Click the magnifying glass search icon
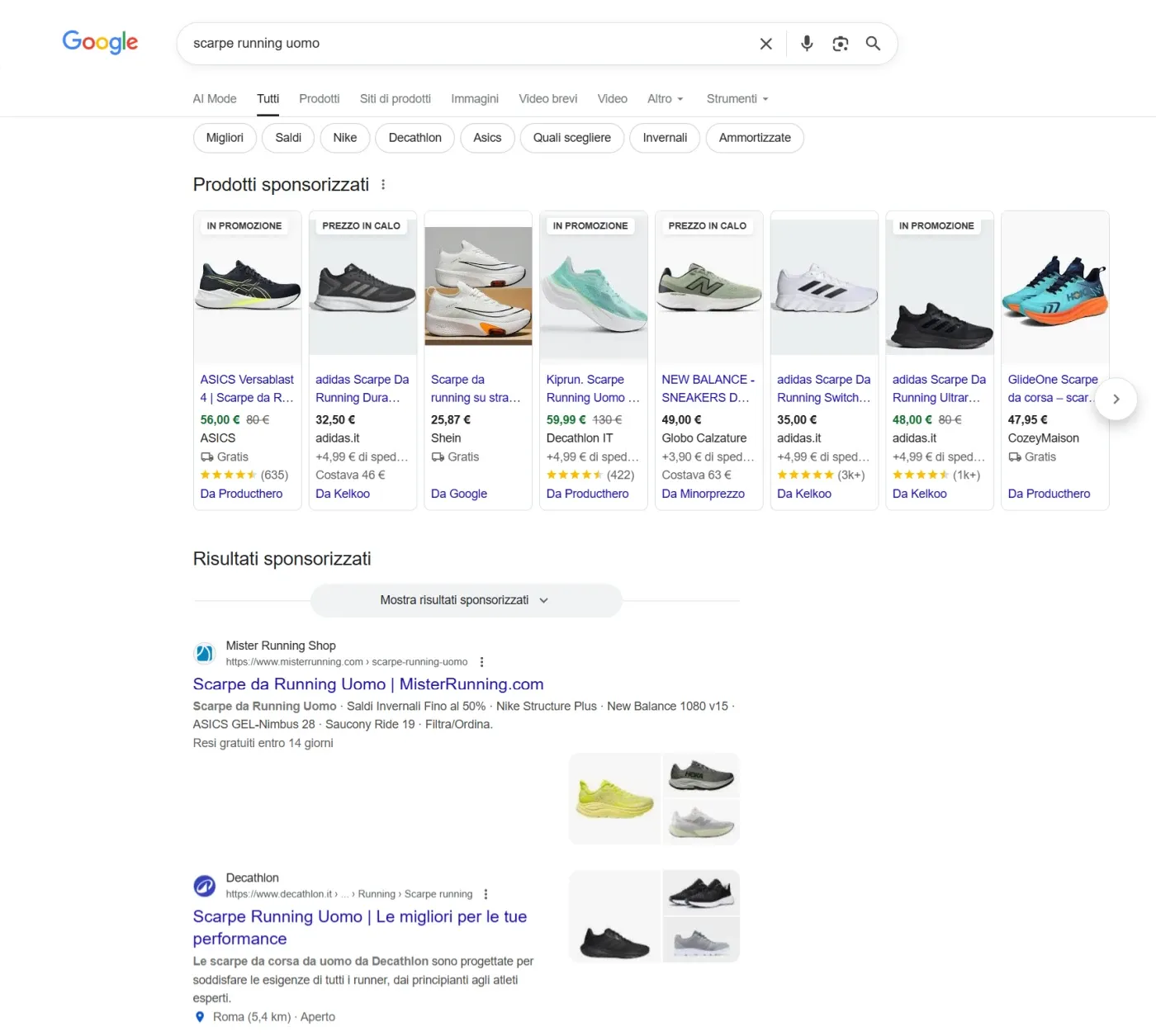The width and height of the screenshot is (1156, 1036). pos(873,44)
